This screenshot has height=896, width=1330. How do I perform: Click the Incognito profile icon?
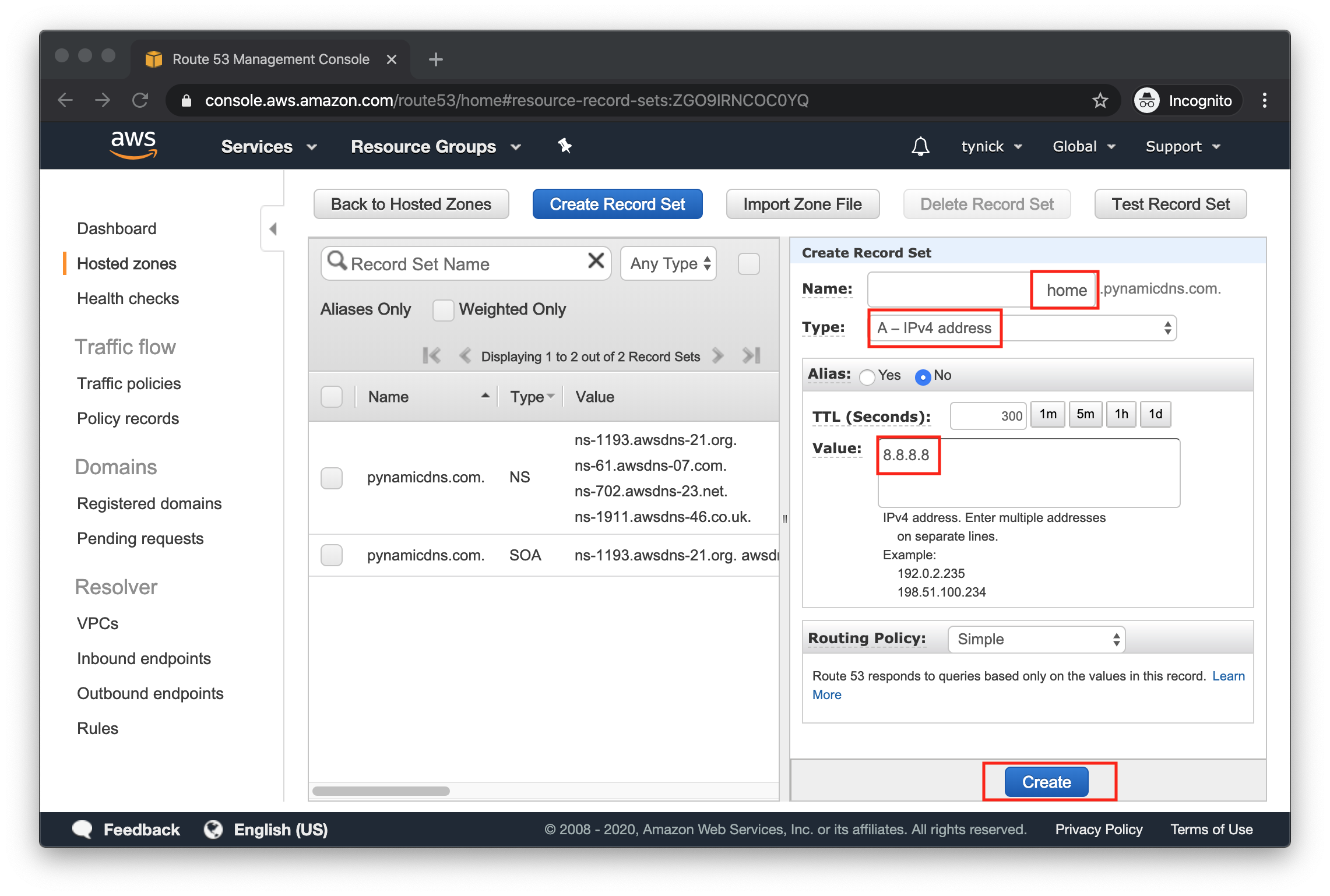1146,101
